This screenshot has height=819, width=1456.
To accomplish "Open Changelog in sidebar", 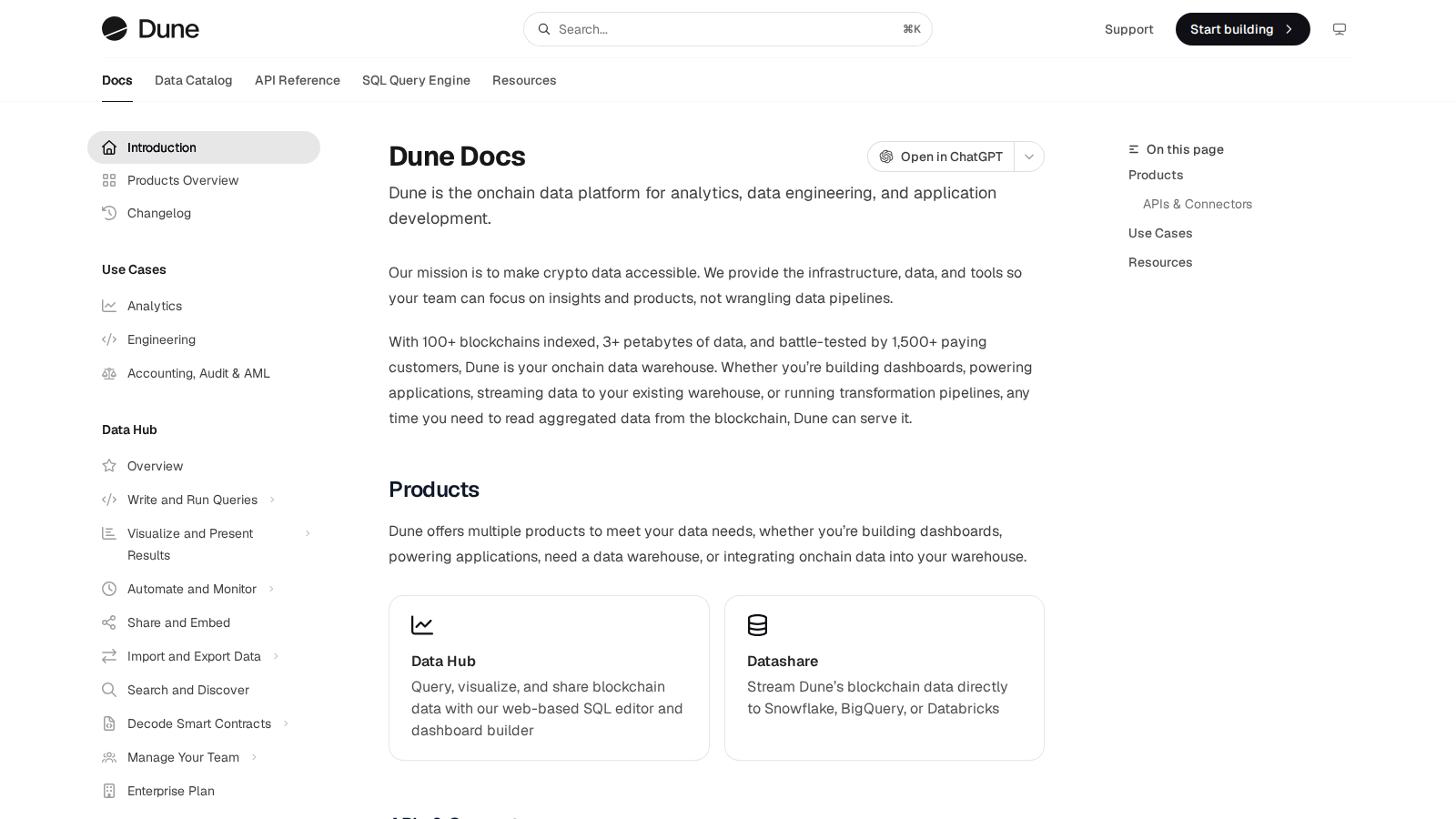I will (204, 213).
